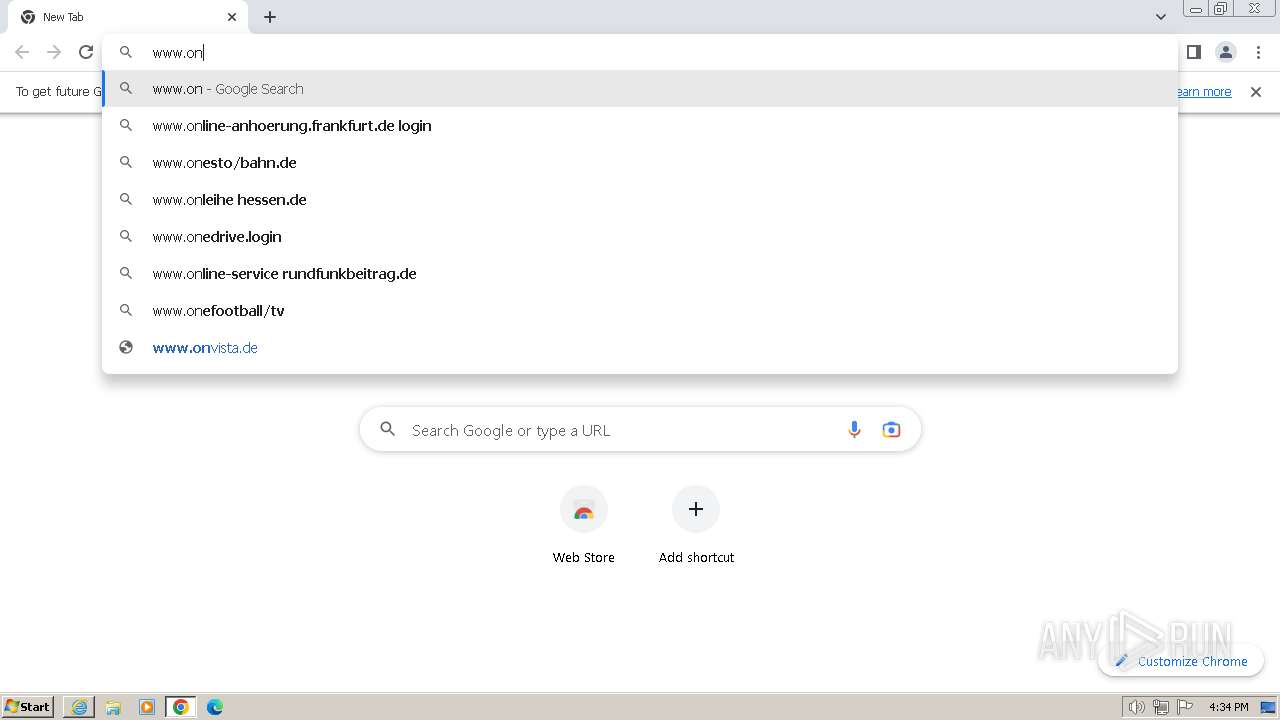Select the New Tab tab
The width and height of the screenshot is (1280, 720).
point(128,17)
